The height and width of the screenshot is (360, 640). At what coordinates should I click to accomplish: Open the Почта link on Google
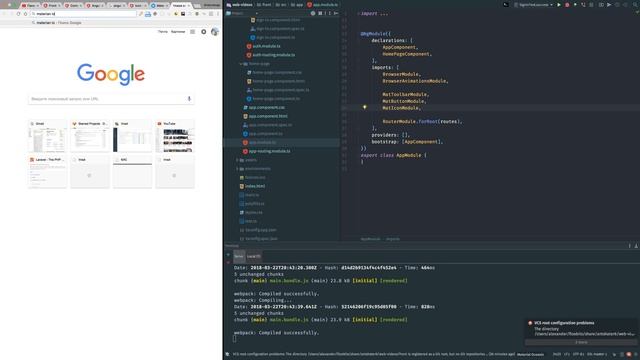pos(162,31)
